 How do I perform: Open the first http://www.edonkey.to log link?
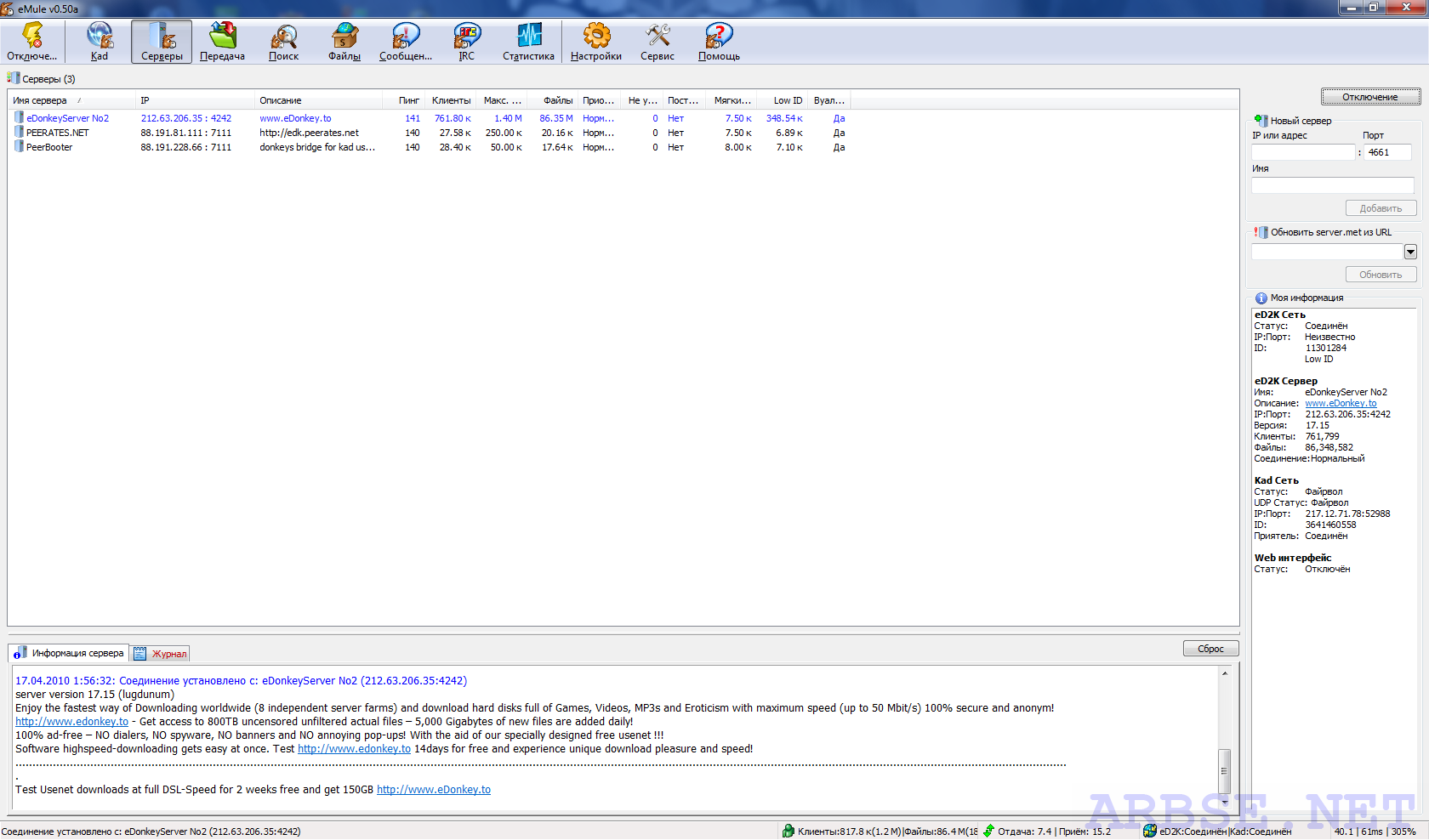pos(71,722)
